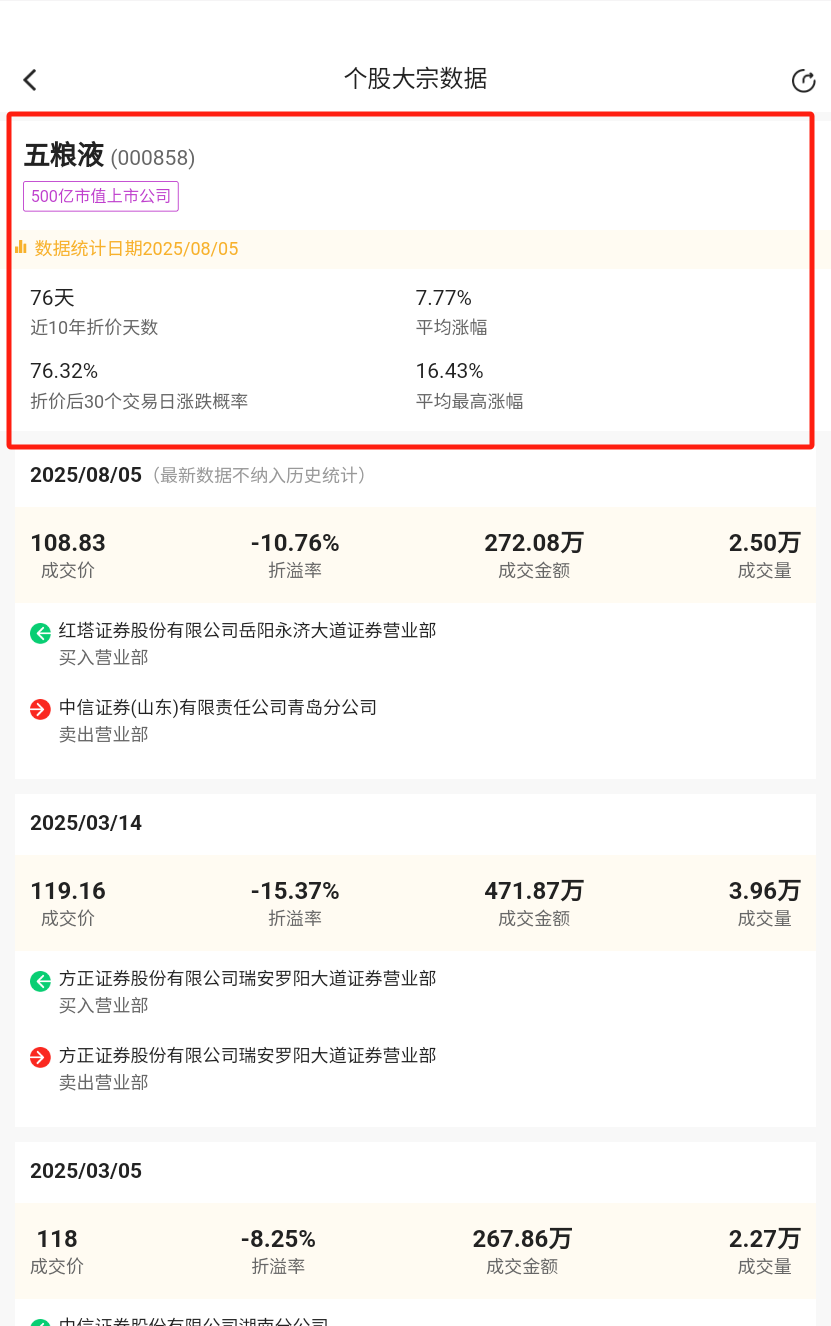Click green buy arrow in 2025/03/05 record
831x1326 pixels.
[x=40, y=1322]
